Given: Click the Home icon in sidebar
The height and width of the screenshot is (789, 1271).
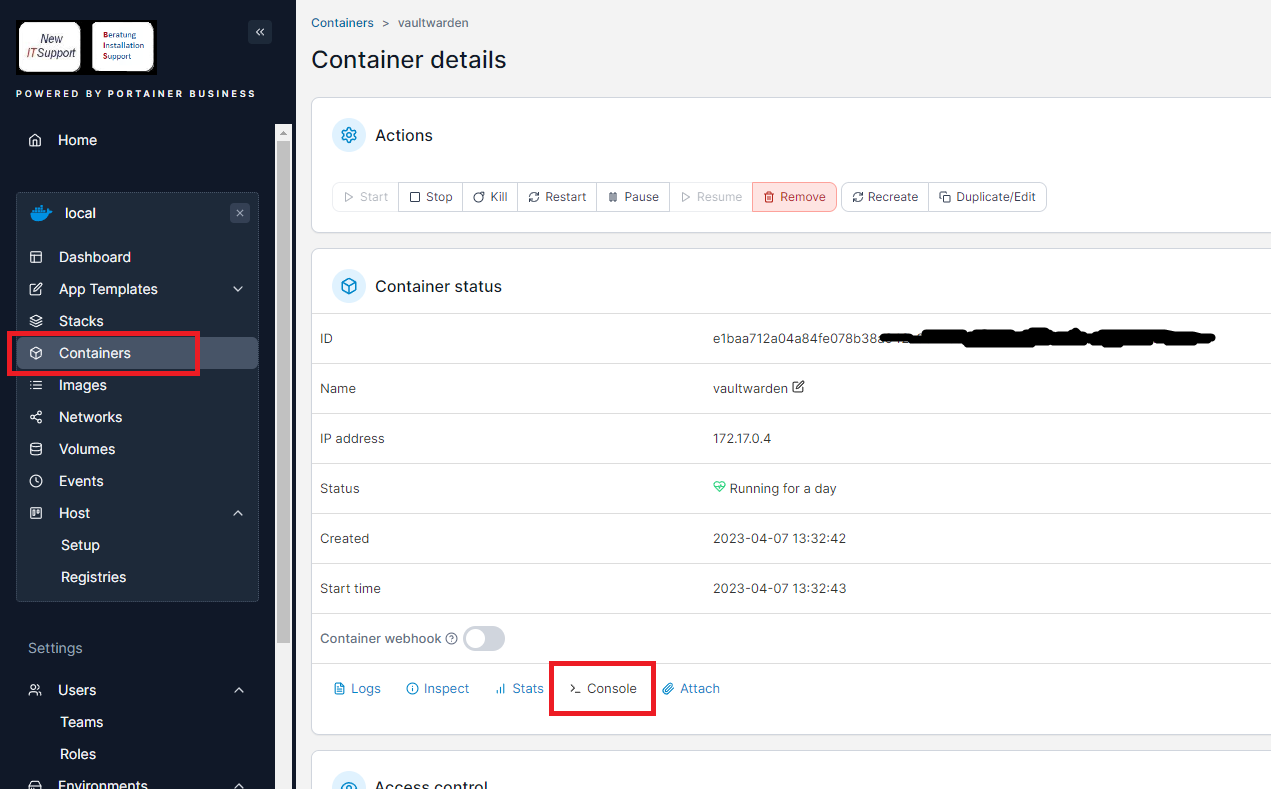Looking at the screenshot, I should [x=36, y=140].
